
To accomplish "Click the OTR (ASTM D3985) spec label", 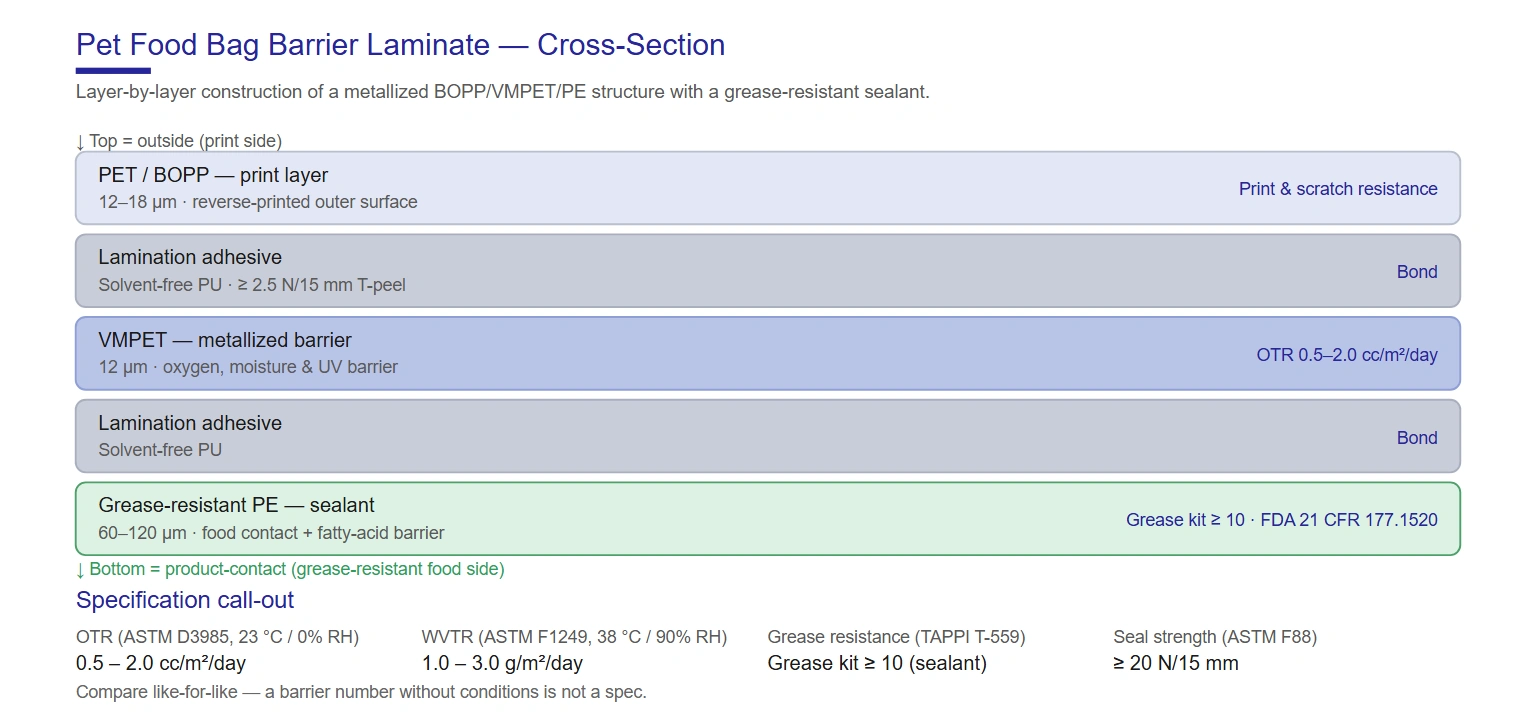I will click(x=217, y=637).
